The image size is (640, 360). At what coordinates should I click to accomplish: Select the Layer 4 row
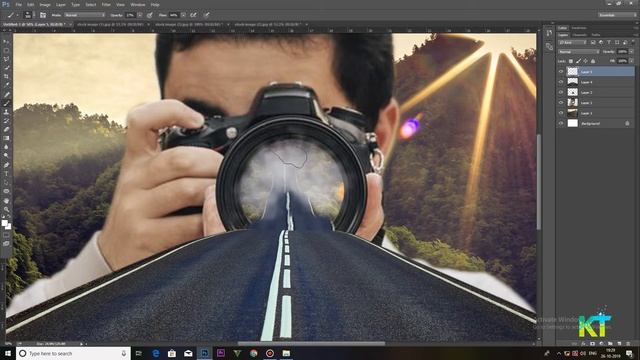[x=596, y=82]
